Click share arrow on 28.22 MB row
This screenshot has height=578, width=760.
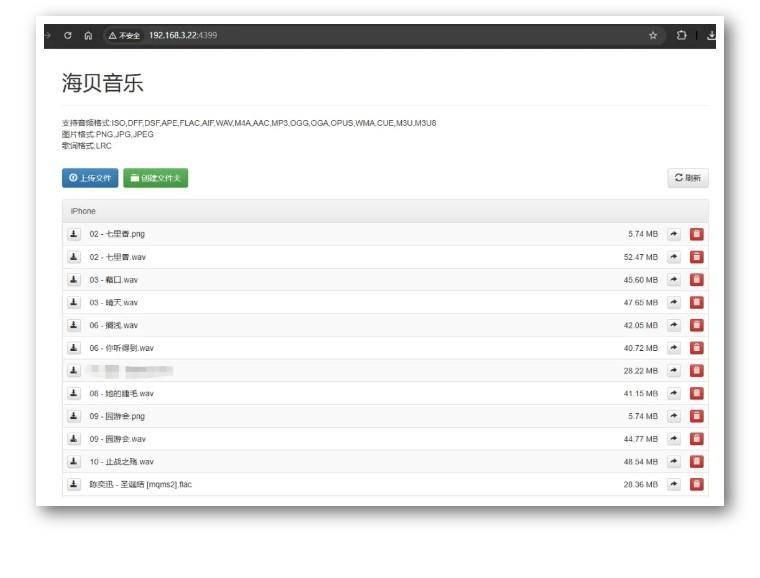674,371
